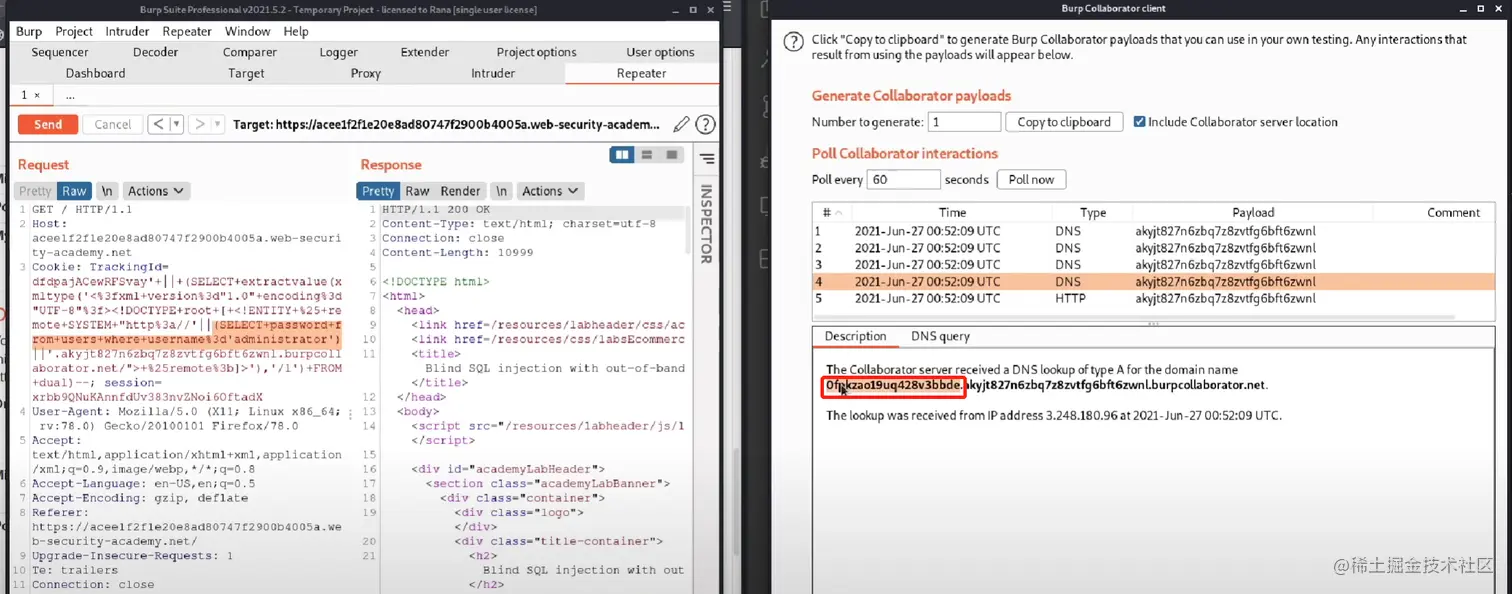Select Render view in Response panel

(460, 191)
